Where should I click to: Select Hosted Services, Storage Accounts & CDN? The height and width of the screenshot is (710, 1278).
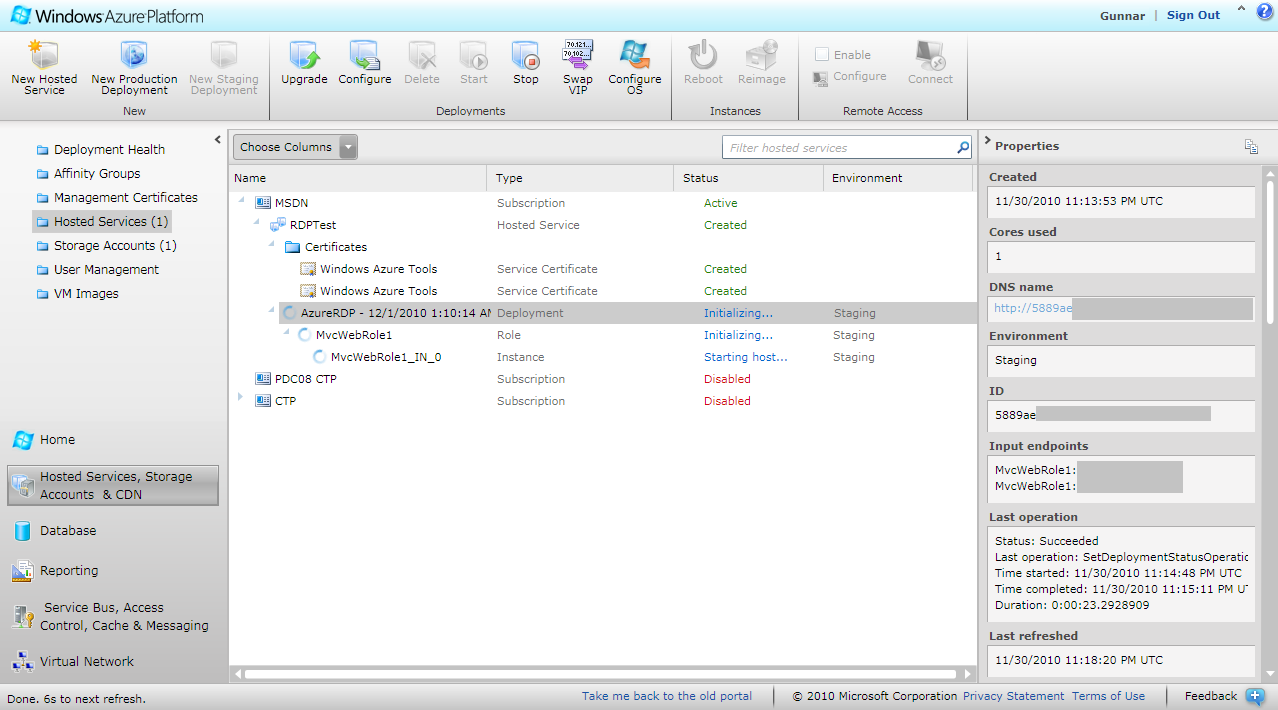tap(113, 486)
